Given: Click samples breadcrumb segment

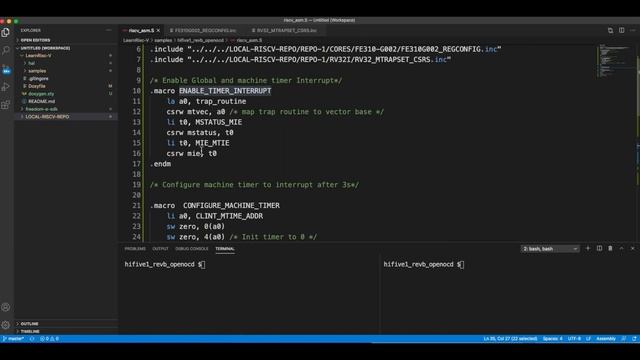Looking at the screenshot, I should [x=163, y=40].
